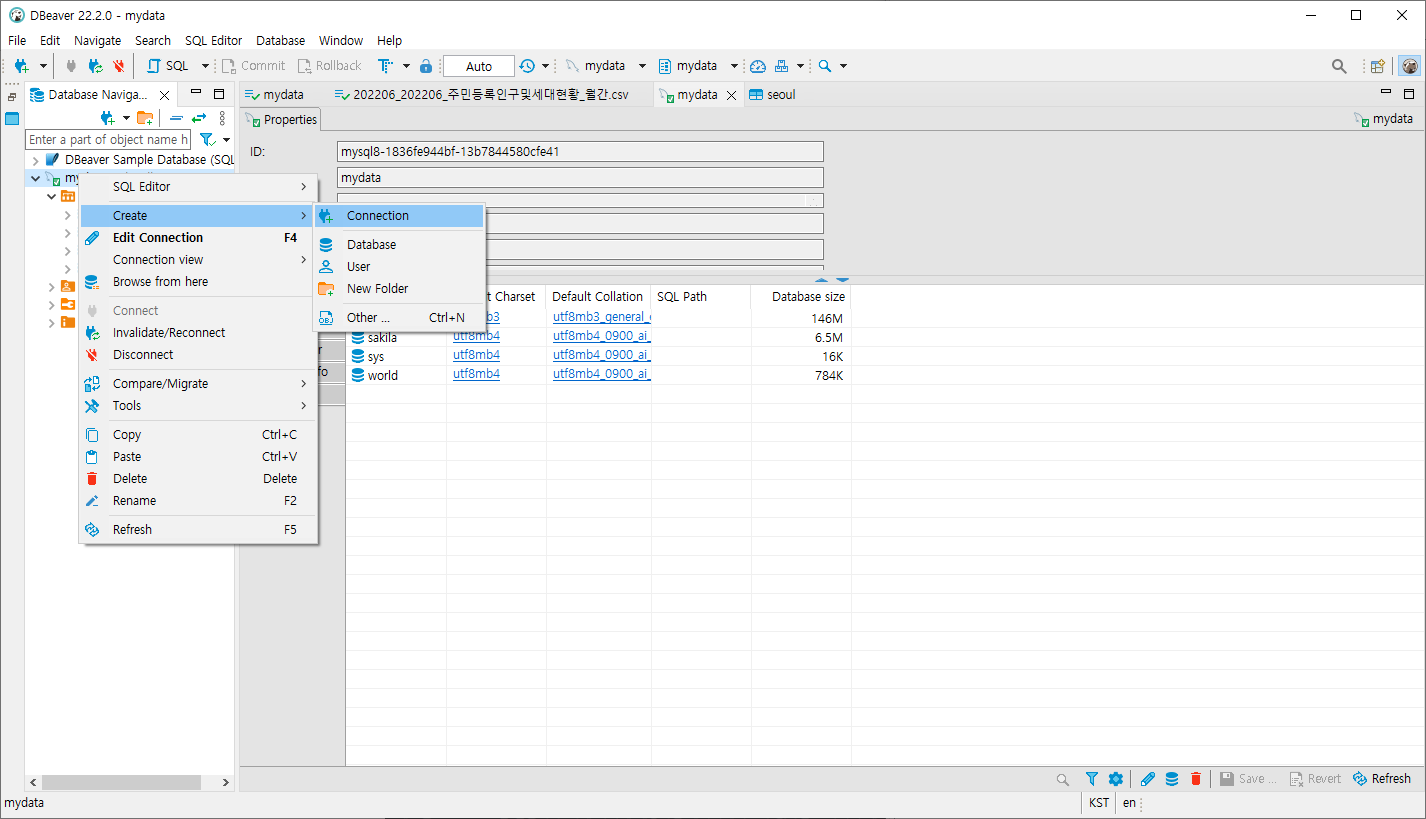
Task: Click the gray magnifier at toolbar right
Action: click(1339, 66)
